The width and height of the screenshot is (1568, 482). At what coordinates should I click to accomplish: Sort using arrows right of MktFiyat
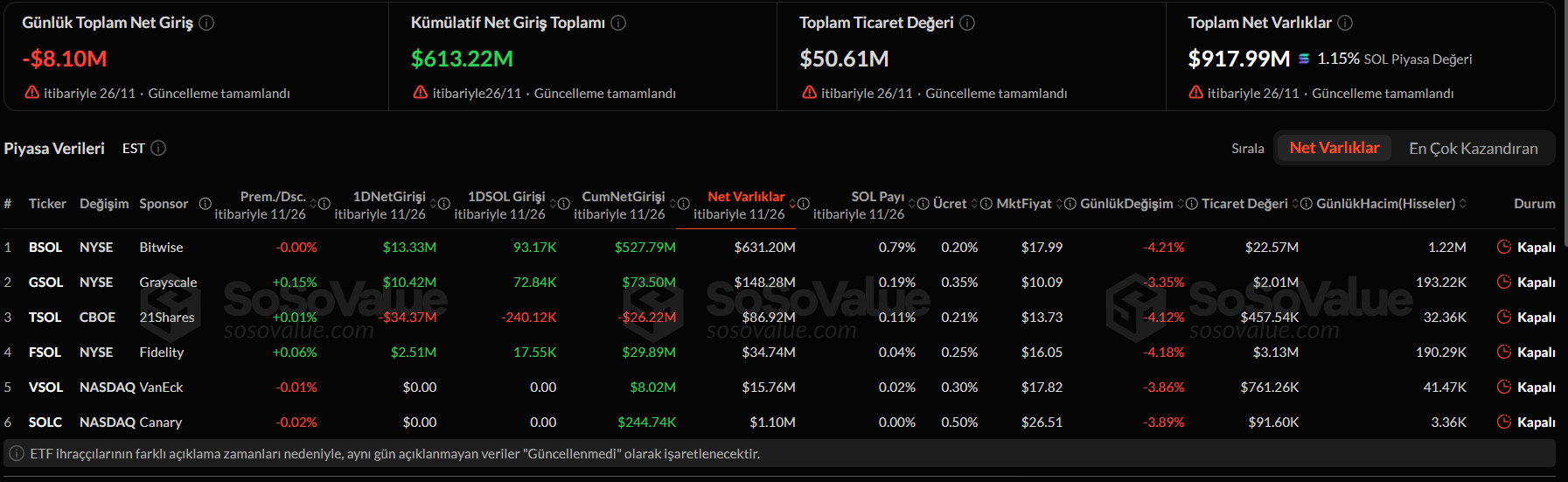pyautogui.click(x=1059, y=204)
